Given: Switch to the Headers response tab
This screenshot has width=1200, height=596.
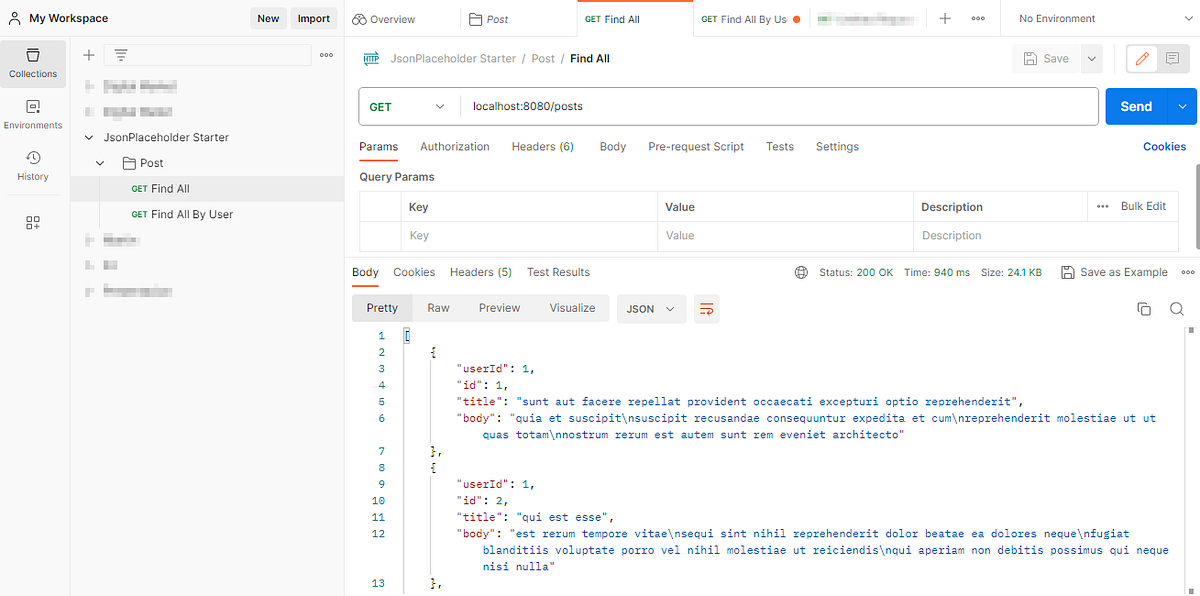Looking at the screenshot, I should (481, 271).
